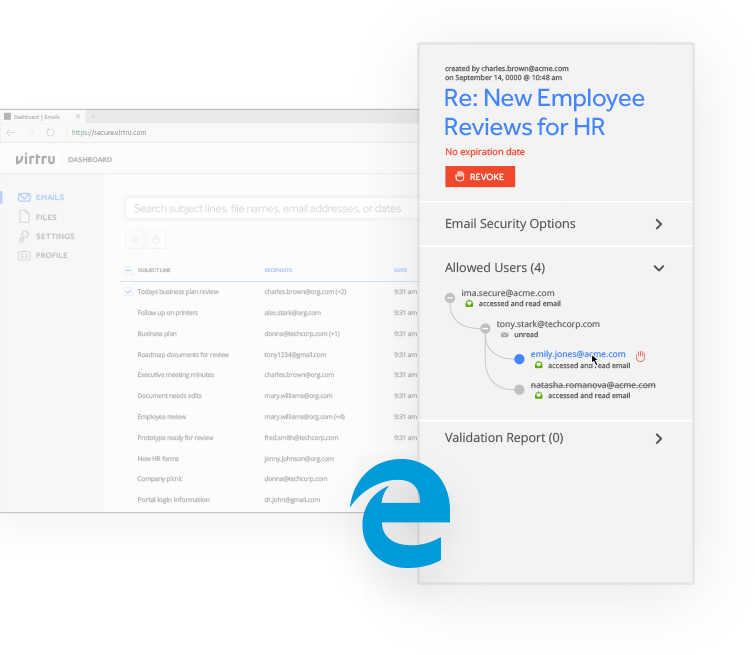
Task: Click the unread envelope icon under tony.stark
Action: (x=505, y=334)
